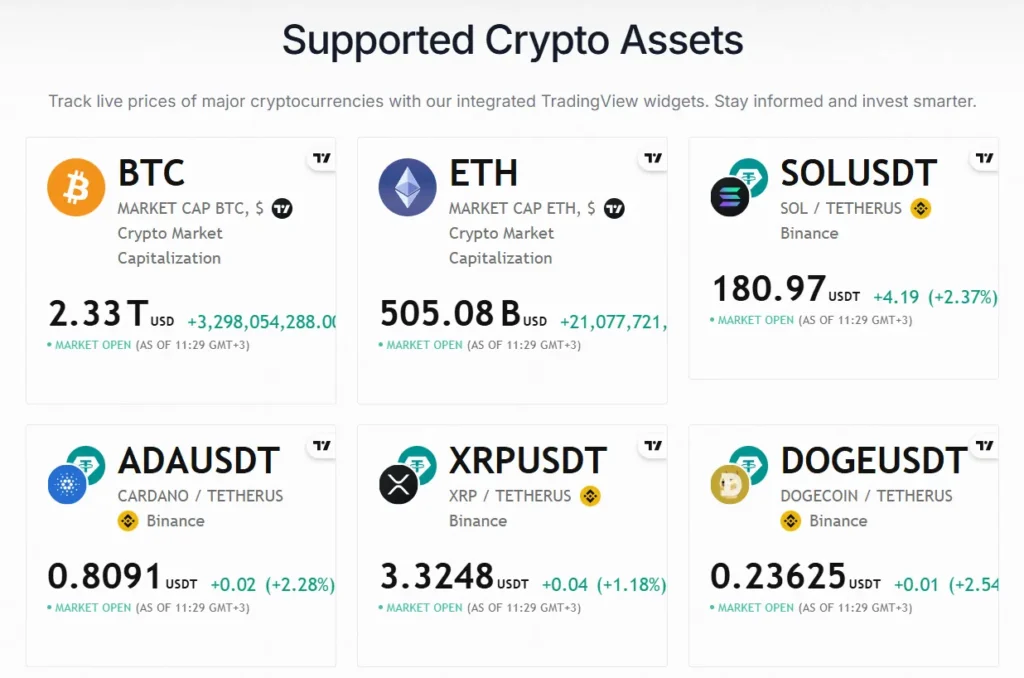
Task: Open TradingView via BTC card's TradingView icon
Action: pyautogui.click(x=322, y=156)
